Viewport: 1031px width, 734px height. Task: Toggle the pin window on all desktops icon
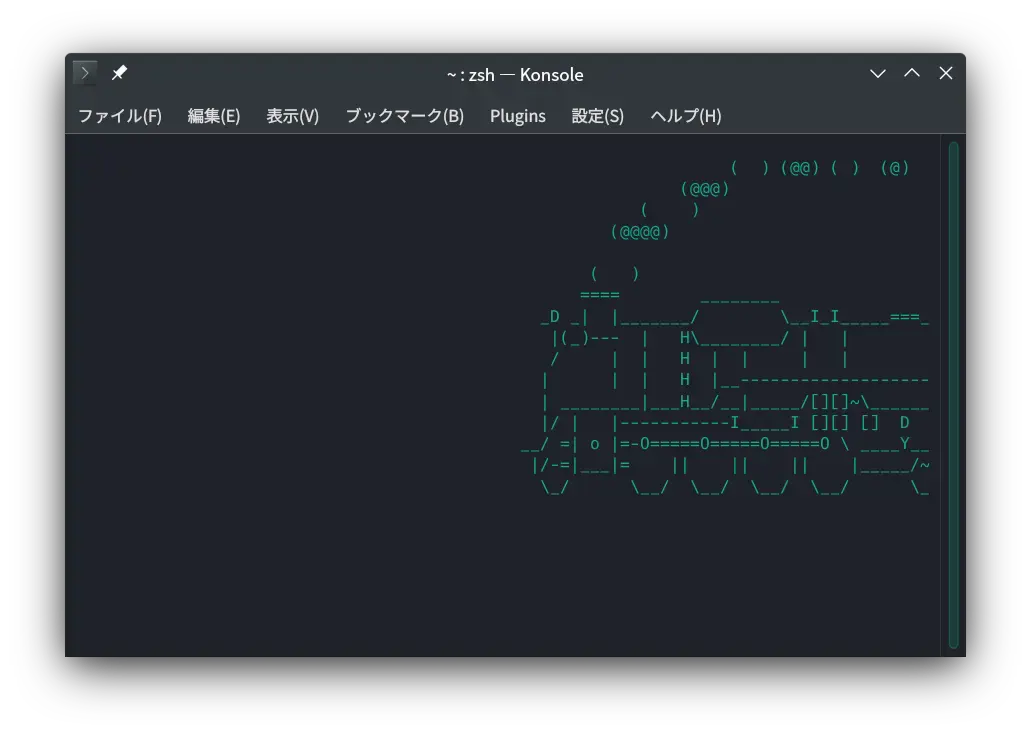coord(119,72)
